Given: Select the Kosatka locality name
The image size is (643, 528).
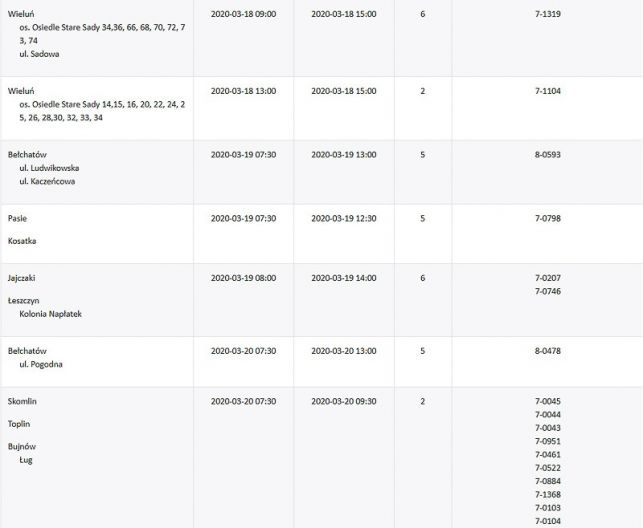Looking at the screenshot, I should pyautogui.click(x=22, y=241).
